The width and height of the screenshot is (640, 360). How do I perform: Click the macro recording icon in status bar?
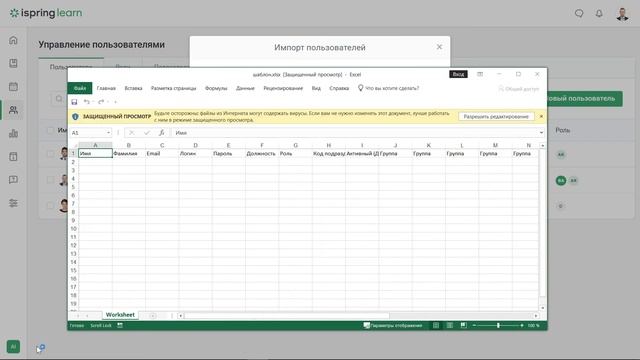[x=120, y=325]
